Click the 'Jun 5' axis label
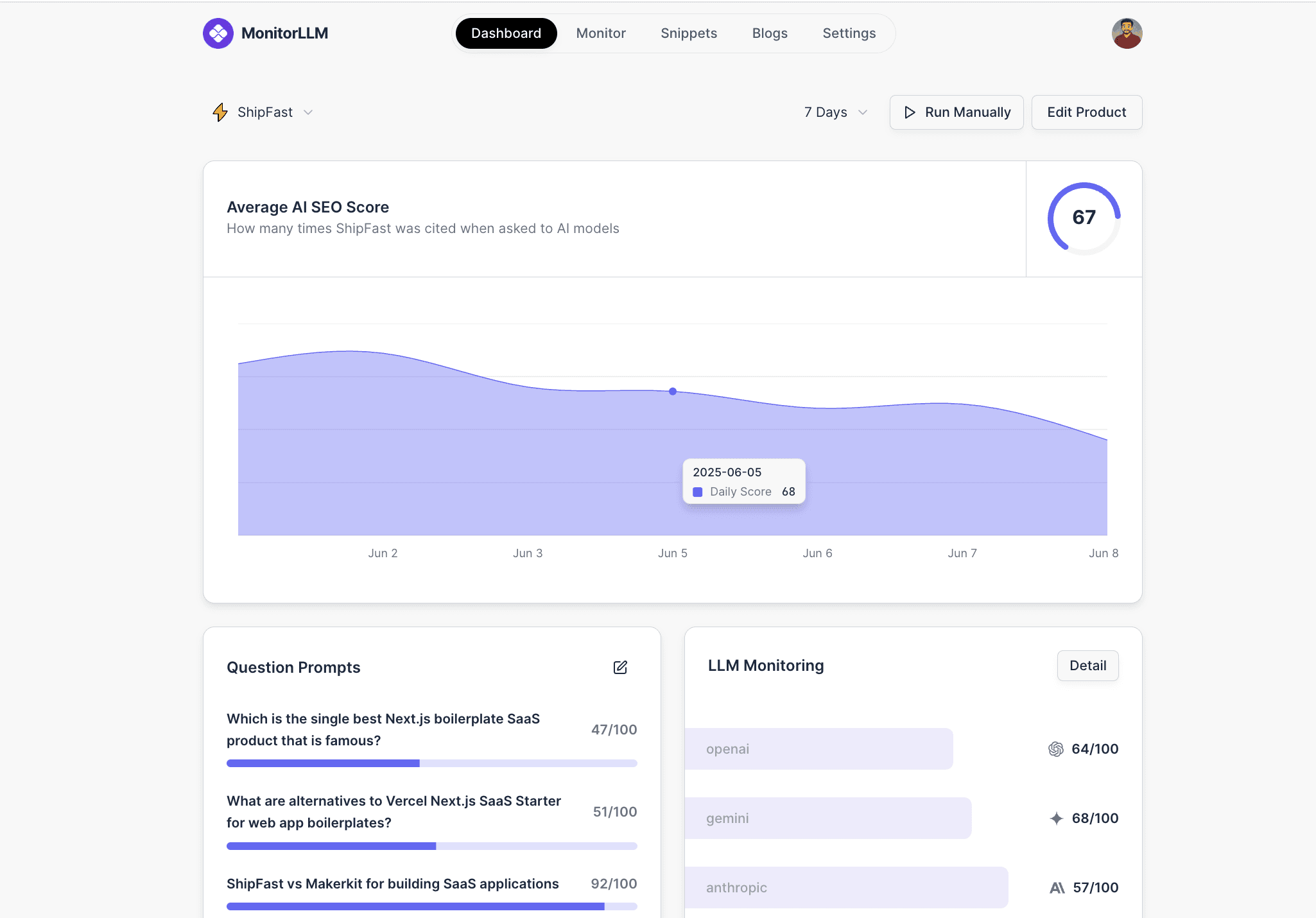This screenshot has width=1316, height=918. 673,553
